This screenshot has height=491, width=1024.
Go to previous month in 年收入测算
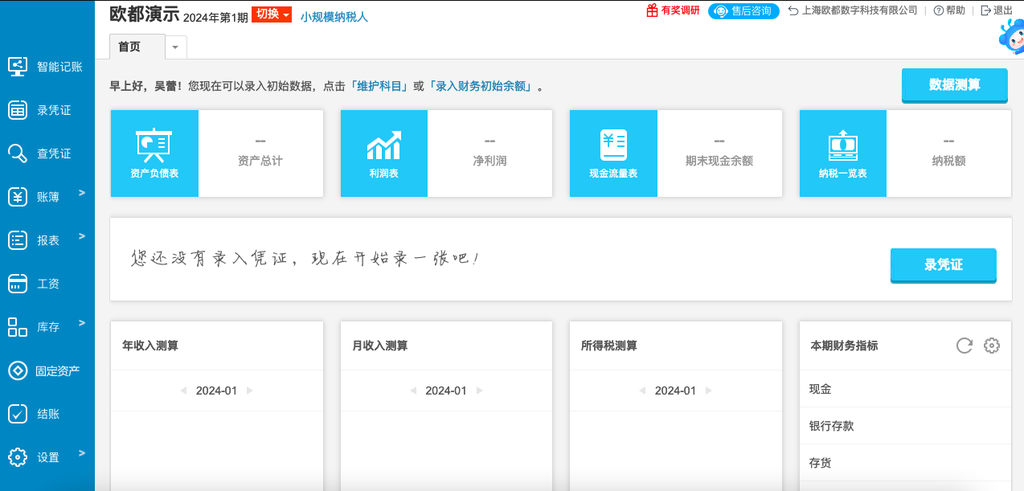(x=184, y=390)
